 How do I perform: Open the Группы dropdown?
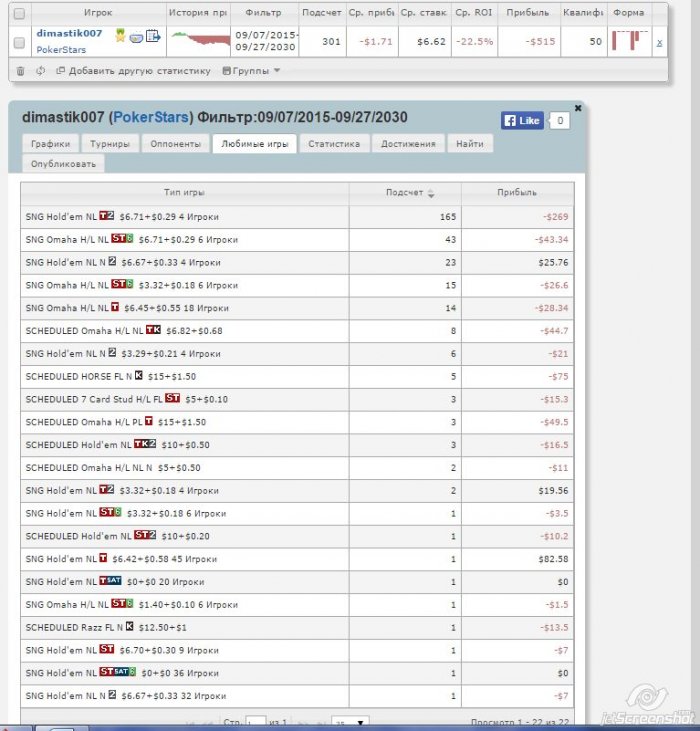252,71
